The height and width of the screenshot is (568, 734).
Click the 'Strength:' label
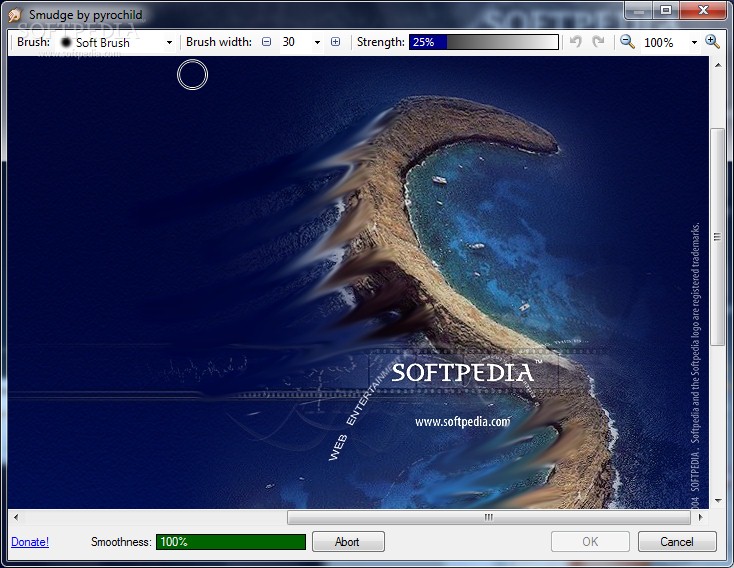(381, 42)
